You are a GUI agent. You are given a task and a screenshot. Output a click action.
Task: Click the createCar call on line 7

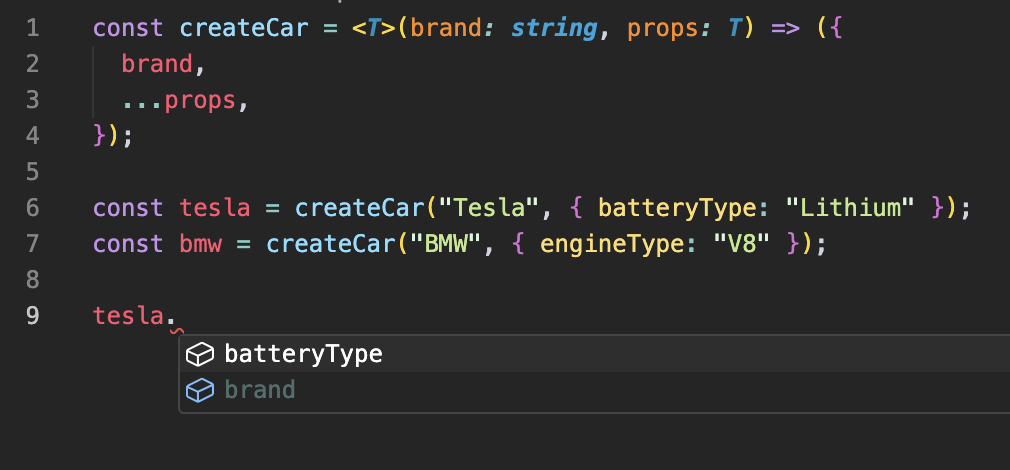pyautogui.click(x=330, y=244)
